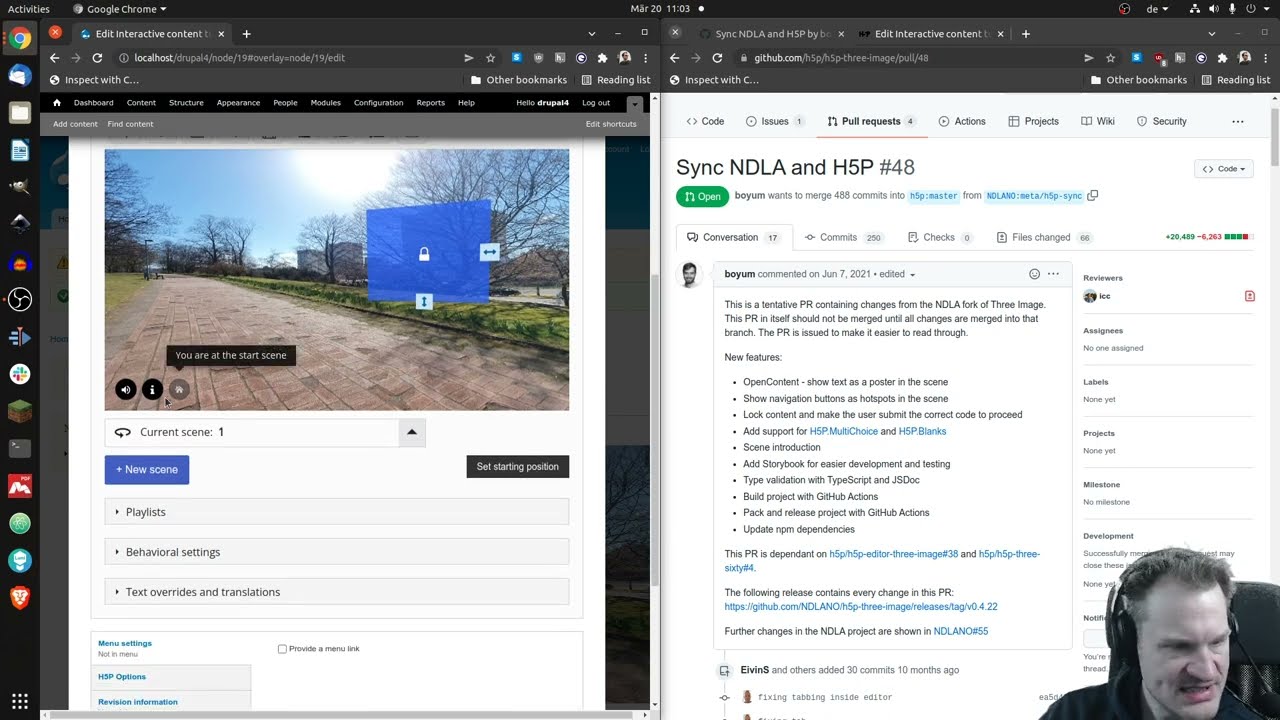The height and width of the screenshot is (720, 1280).
Task: Open GitHub repo nav overflow ellipsis
Action: coord(1238,121)
